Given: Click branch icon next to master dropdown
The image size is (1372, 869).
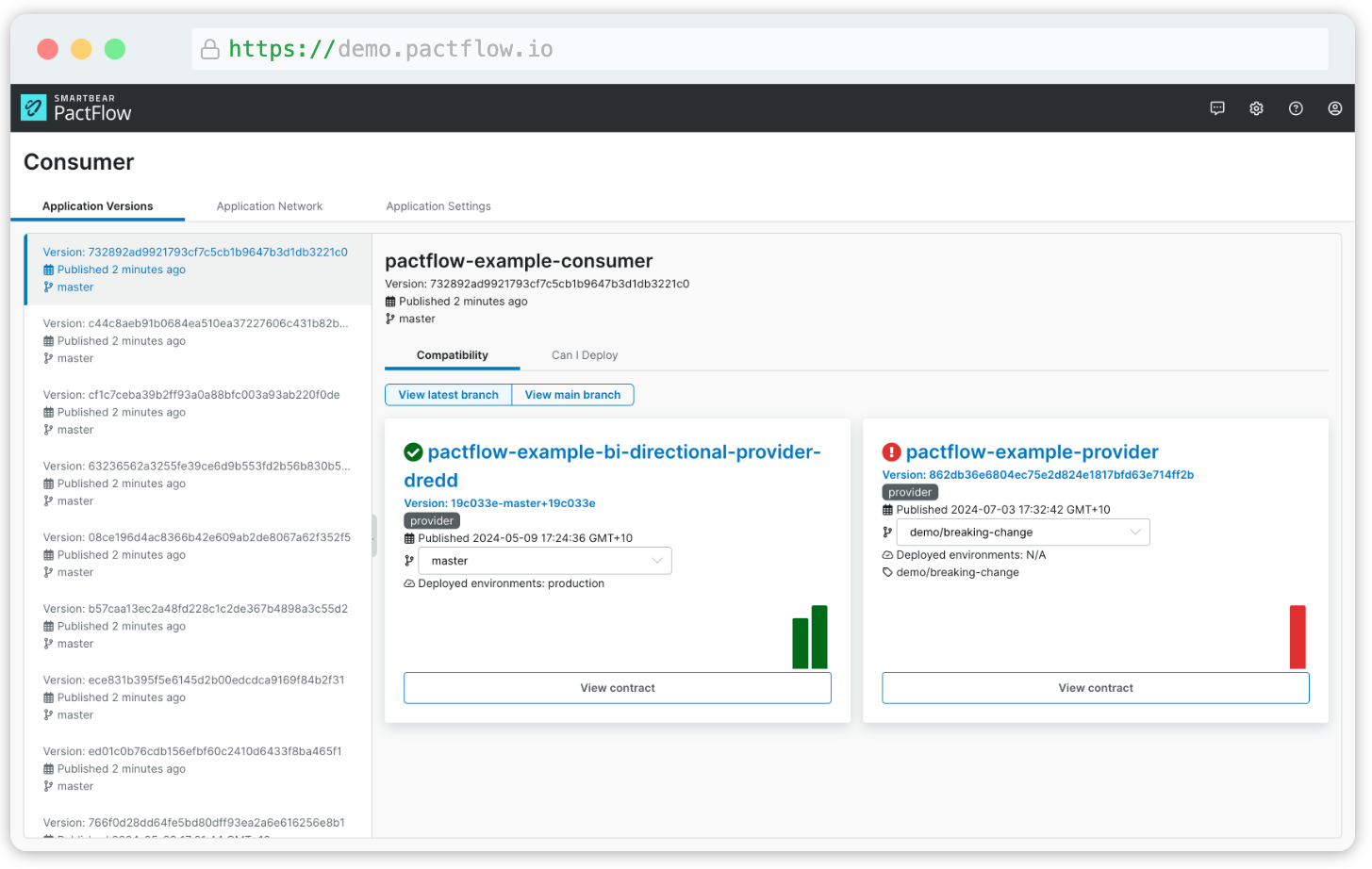Looking at the screenshot, I should pos(409,561).
